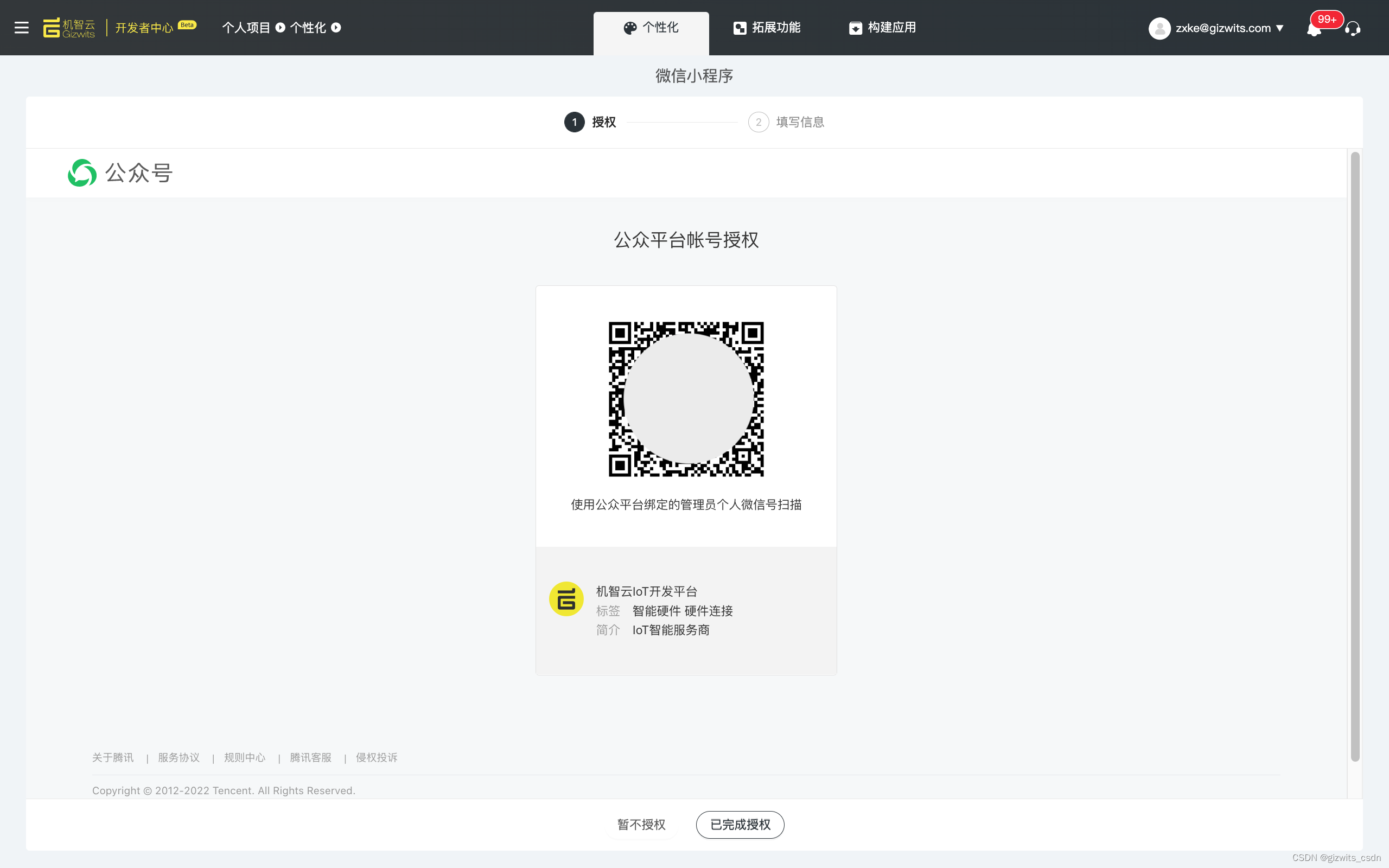This screenshot has height=868, width=1389.
Task: Switch to the 构建应用 tab
Action: (882, 28)
